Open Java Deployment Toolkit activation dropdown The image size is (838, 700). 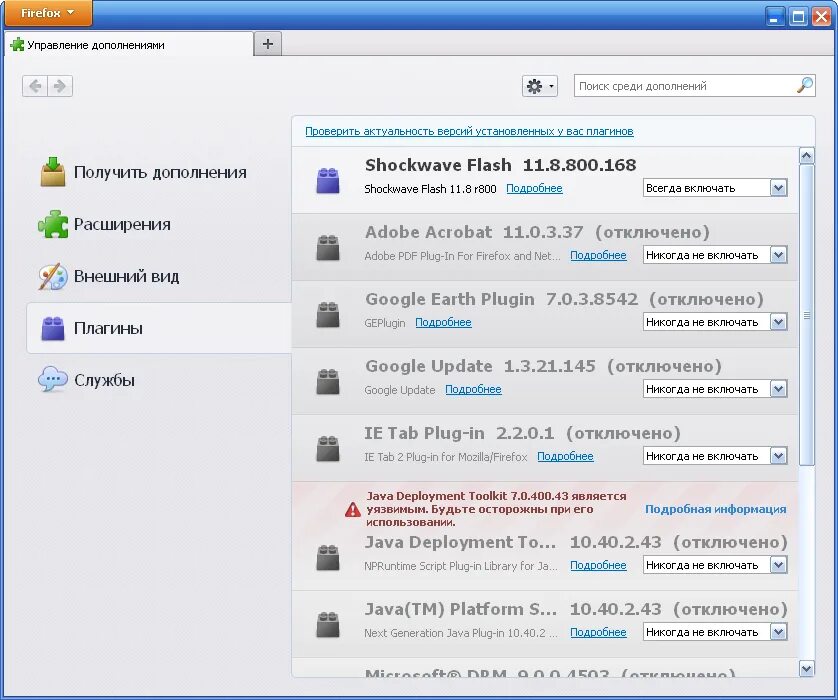(715, 565)
